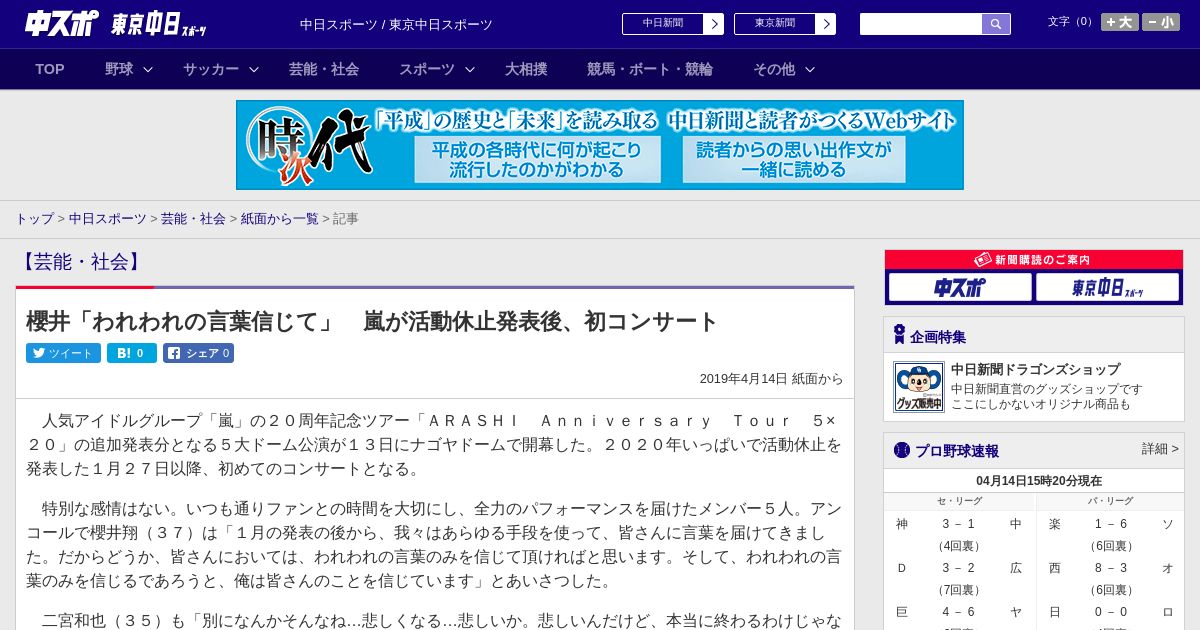The image size is (1200, 630).
Task: Expand the その他 navigation menu
Action: (784, 69)
